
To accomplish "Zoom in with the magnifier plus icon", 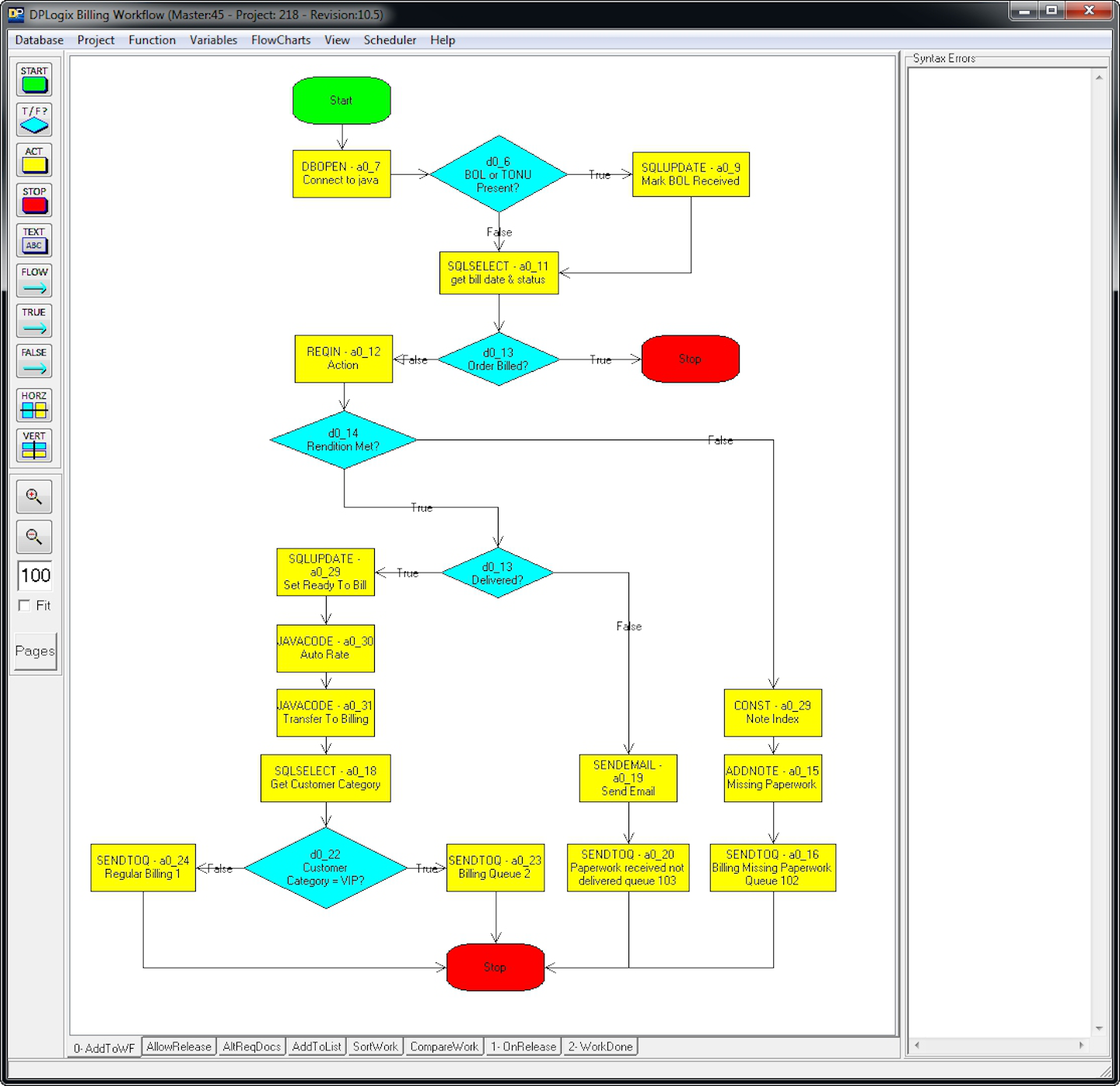I will point(34,496).
